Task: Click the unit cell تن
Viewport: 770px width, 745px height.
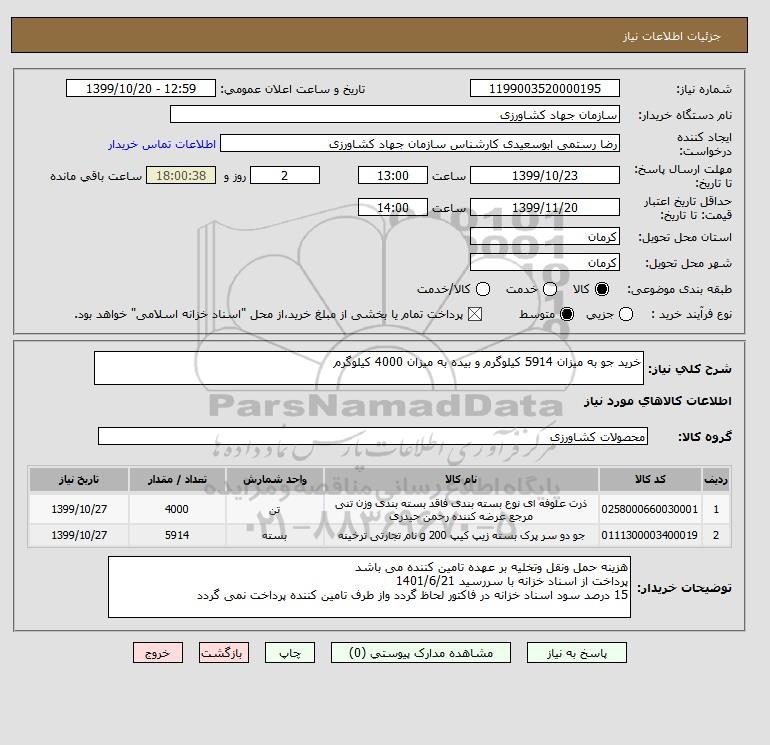Action: [x=275, y=509]
